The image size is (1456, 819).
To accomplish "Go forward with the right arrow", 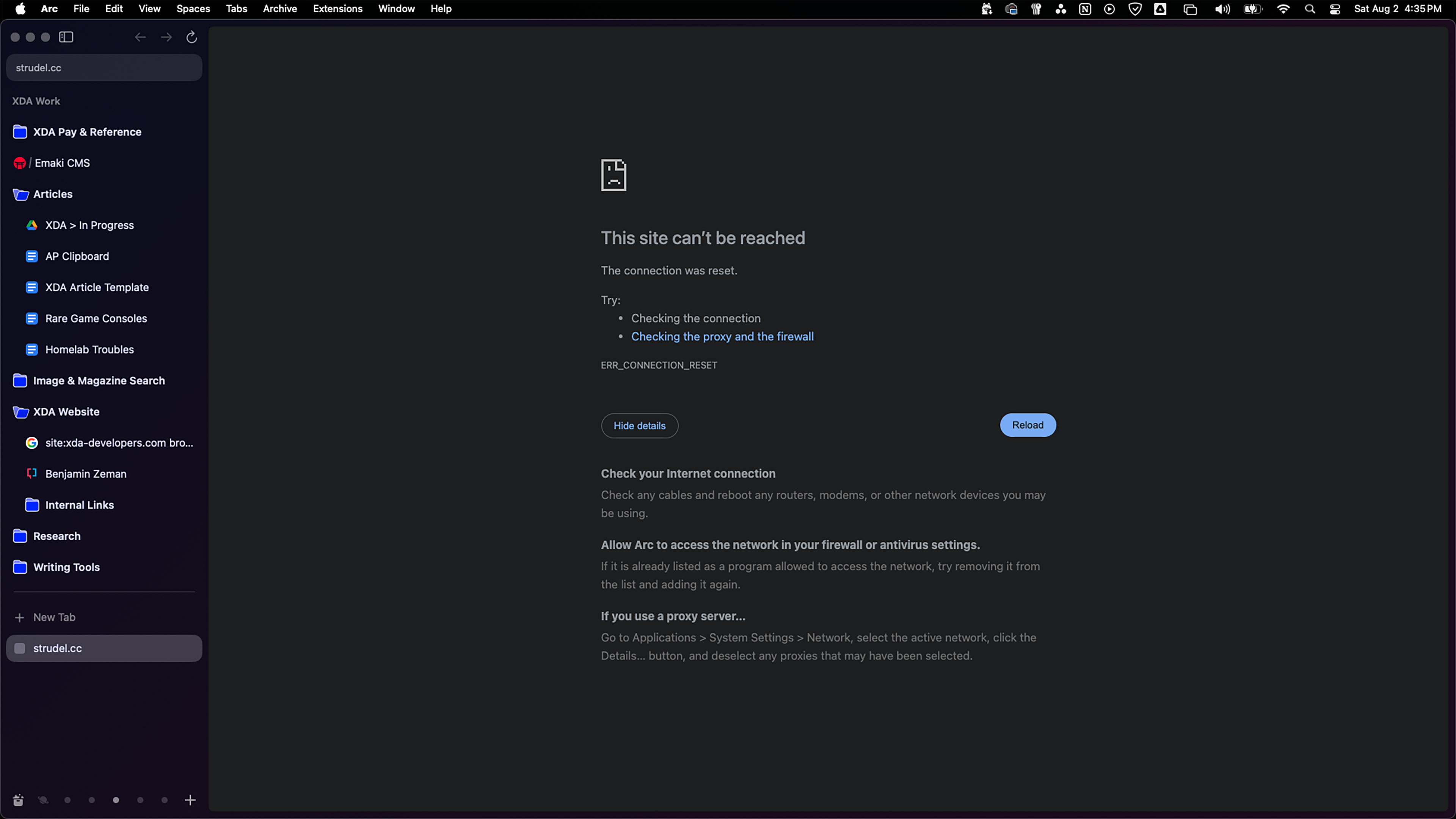I will tap(166, 37).
